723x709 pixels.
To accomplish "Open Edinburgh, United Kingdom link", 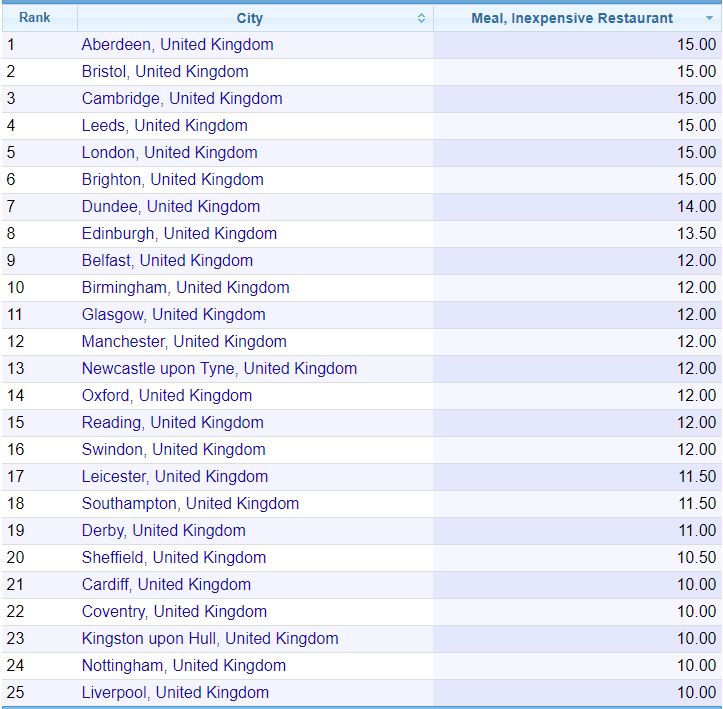I will point(179,233).
